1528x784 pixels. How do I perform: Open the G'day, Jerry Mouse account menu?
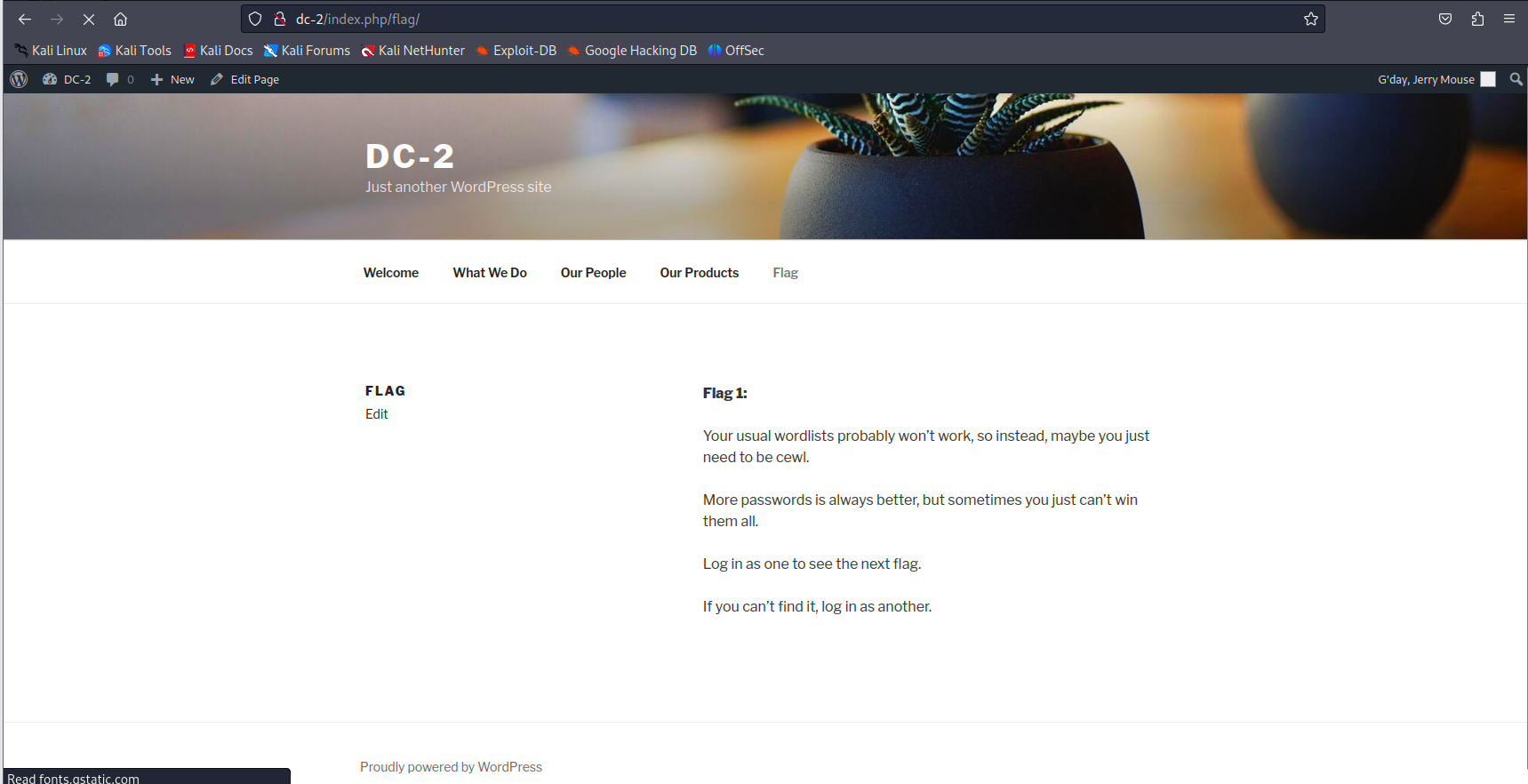pos(1435,79)
